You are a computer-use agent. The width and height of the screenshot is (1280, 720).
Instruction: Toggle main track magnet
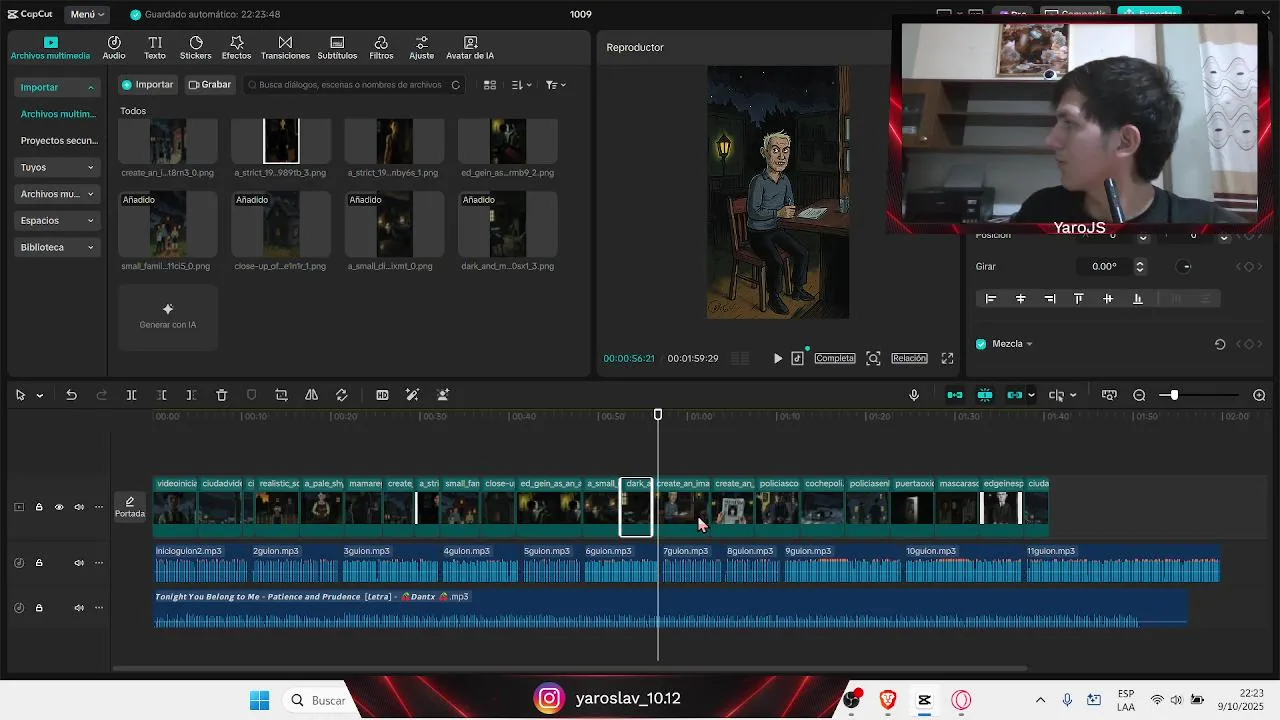point(955,395)
